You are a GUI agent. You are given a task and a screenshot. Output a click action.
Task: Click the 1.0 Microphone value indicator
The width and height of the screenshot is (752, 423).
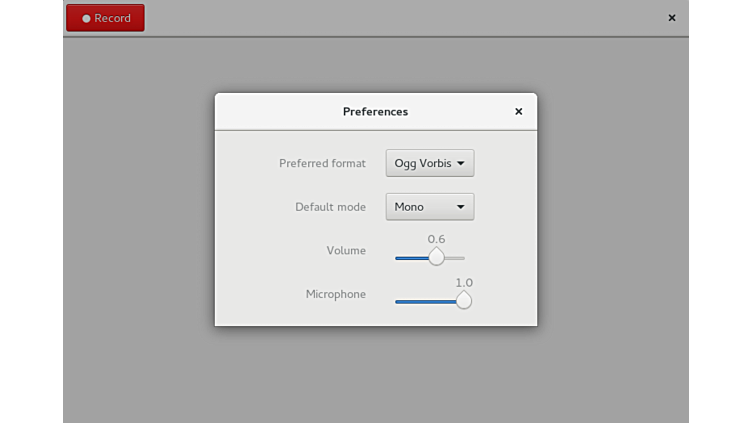pyautogui.click(x=464, y=283)
